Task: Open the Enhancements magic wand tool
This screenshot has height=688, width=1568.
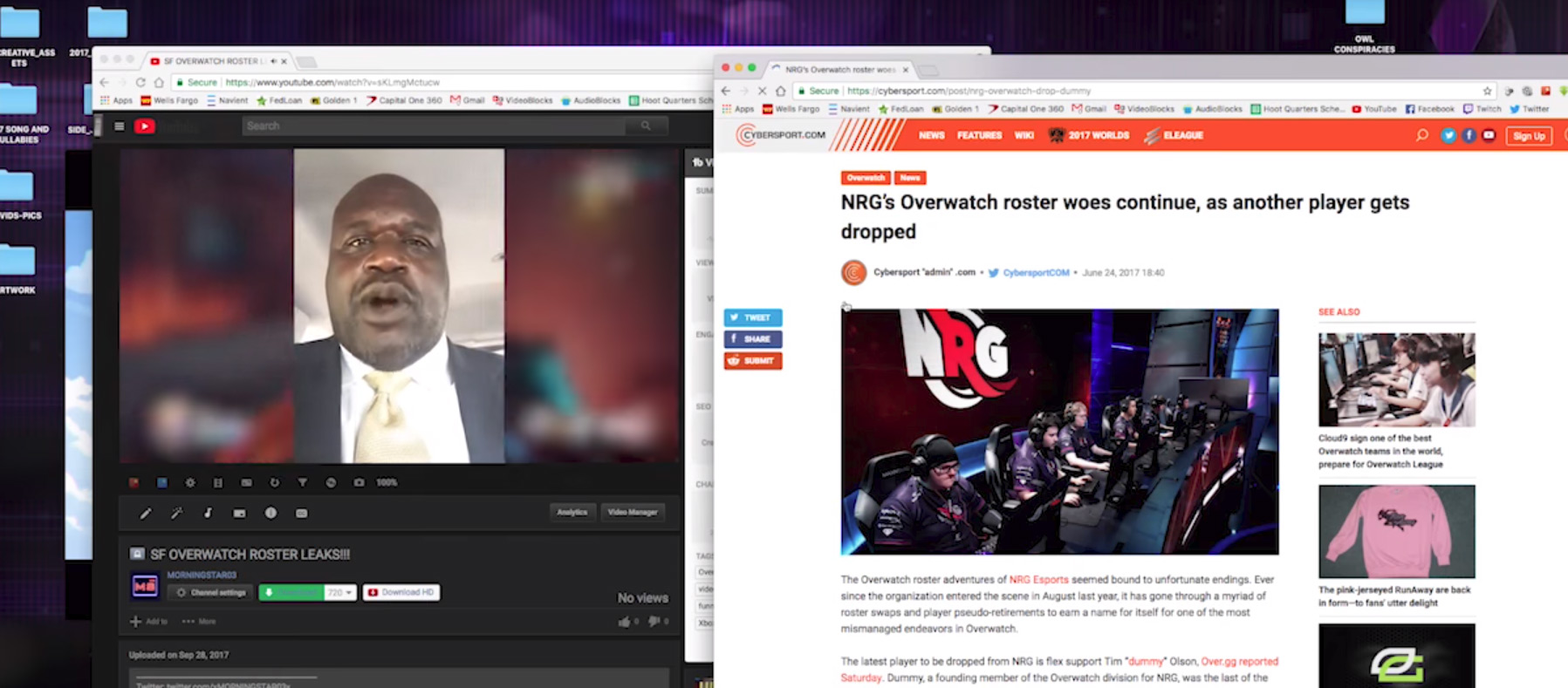Action: 176,514
